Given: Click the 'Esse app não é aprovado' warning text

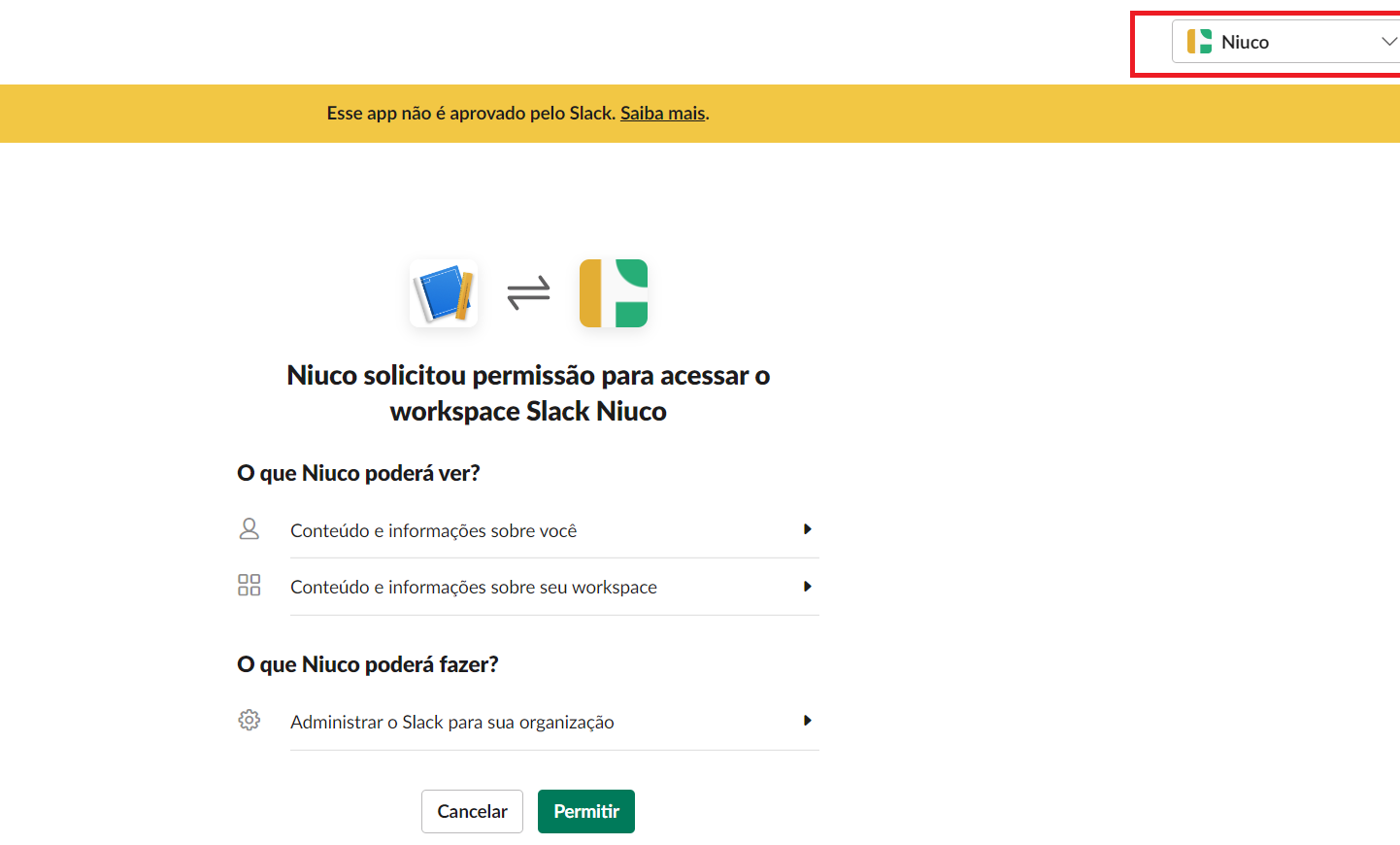Looking at the screenshot, I should tap(471, 113).
